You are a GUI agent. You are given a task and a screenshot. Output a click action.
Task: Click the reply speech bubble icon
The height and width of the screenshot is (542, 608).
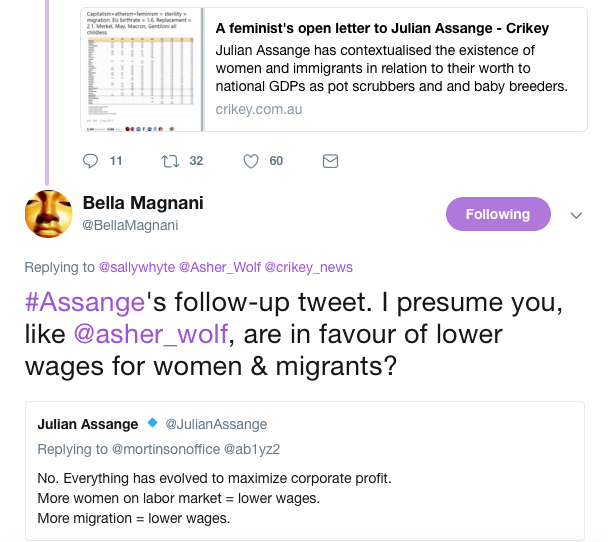click(90, 161)
